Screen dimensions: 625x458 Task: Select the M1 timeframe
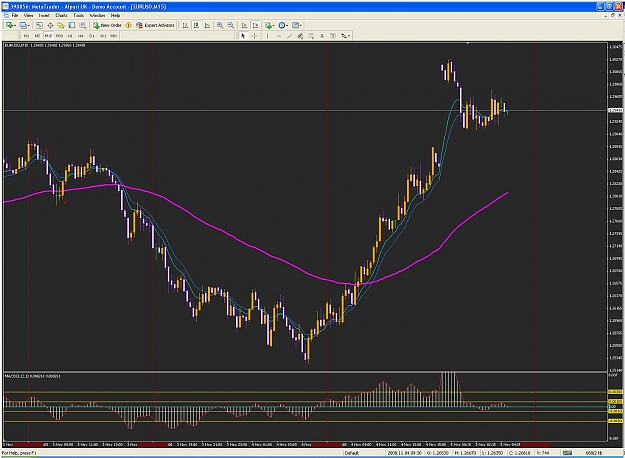point(26,36)
